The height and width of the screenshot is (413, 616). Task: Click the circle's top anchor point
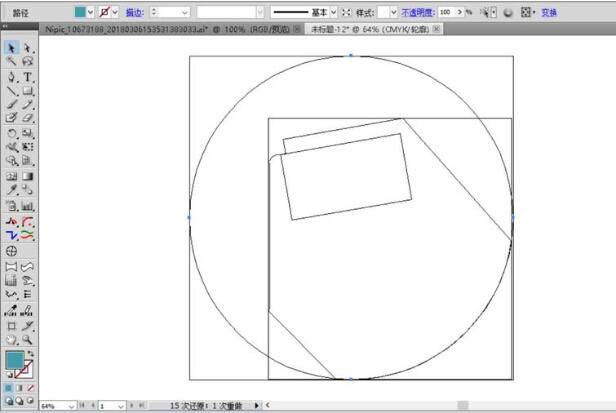tap(351, 56)
